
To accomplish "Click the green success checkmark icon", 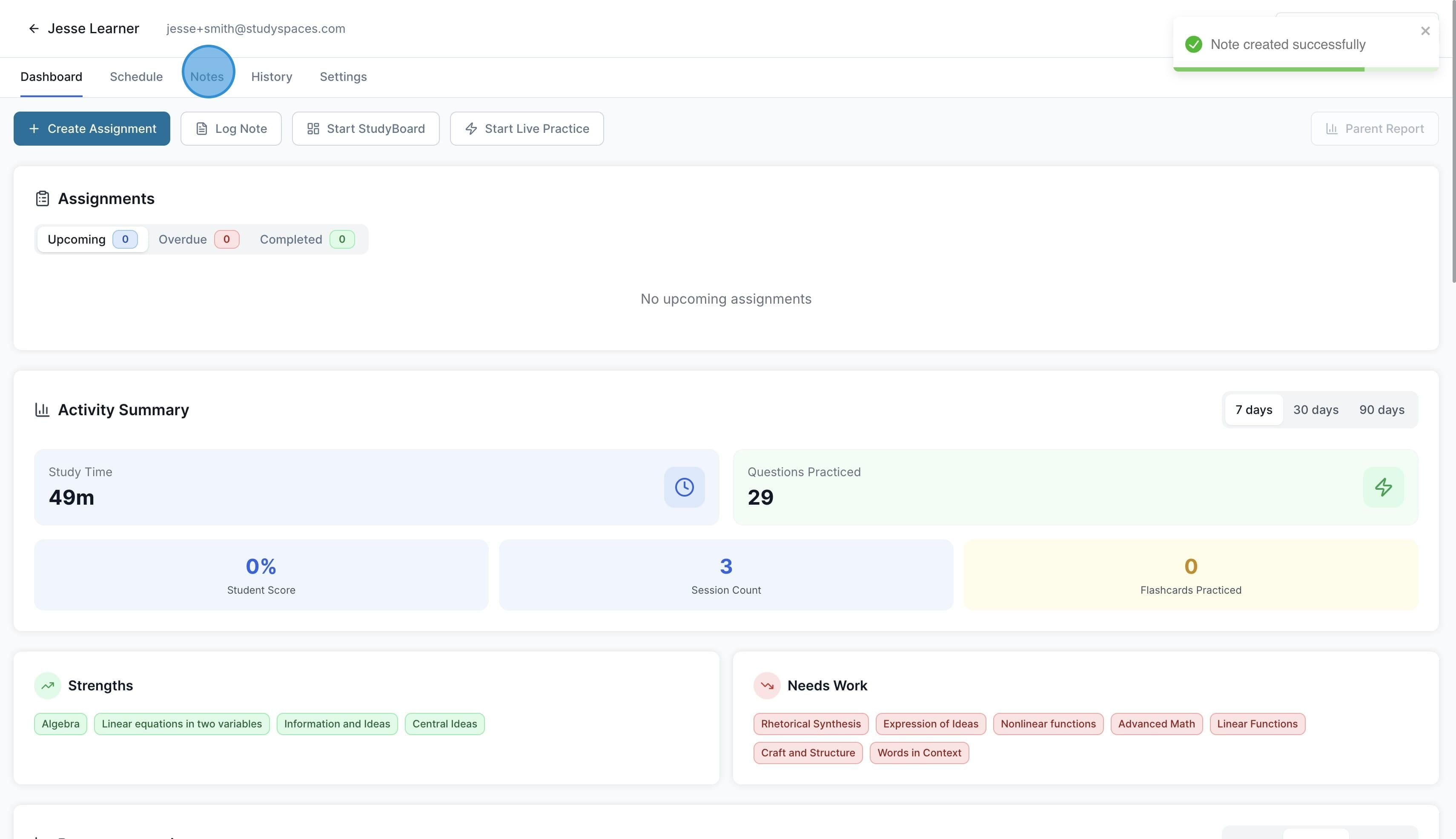I will 1193,44.
